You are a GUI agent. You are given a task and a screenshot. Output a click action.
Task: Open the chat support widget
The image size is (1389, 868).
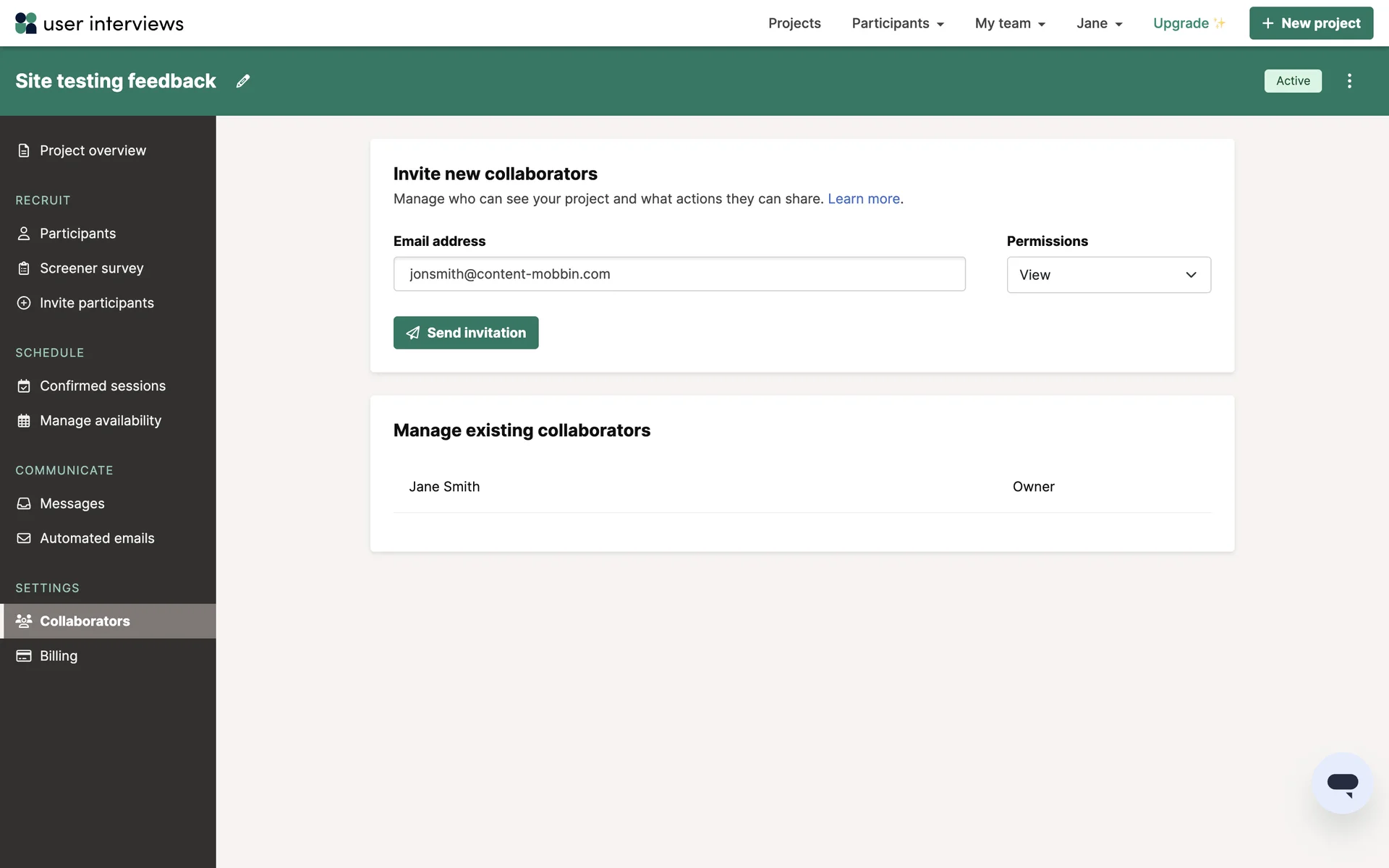(x=1342, y=783)
